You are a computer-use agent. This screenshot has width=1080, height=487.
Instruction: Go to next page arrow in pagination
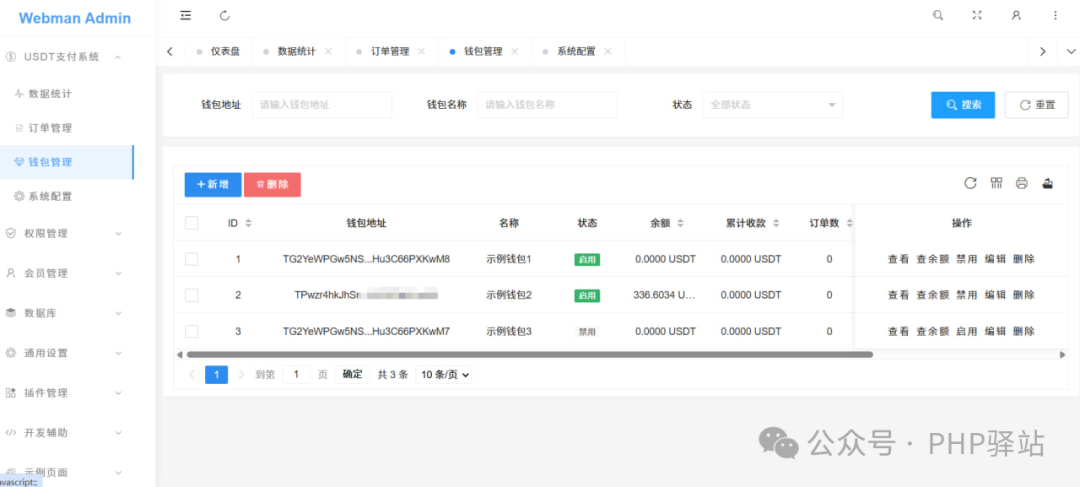pos(241,375)
